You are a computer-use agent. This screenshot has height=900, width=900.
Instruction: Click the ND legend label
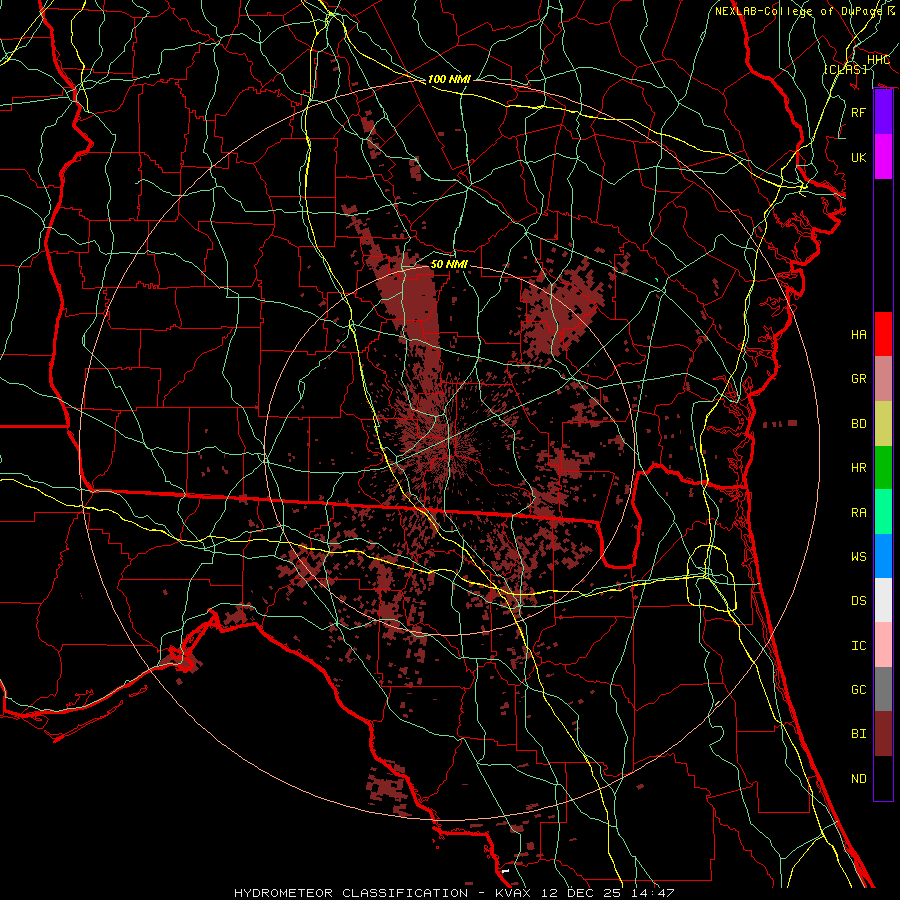858,779
